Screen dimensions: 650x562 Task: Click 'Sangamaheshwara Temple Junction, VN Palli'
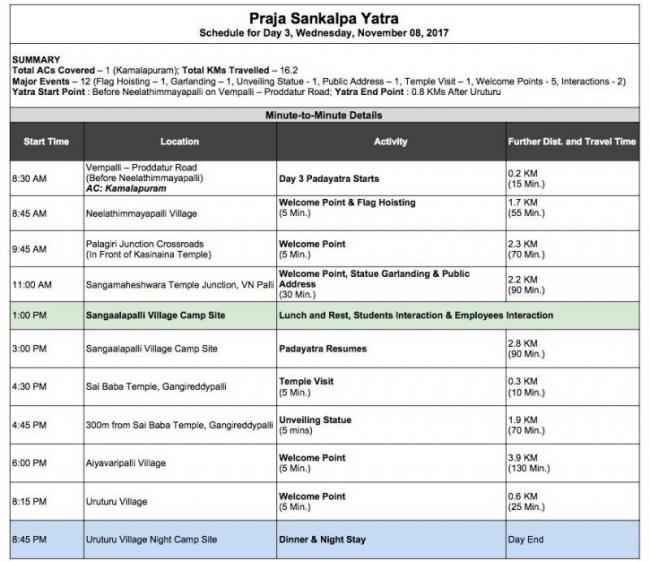[179, 285]
